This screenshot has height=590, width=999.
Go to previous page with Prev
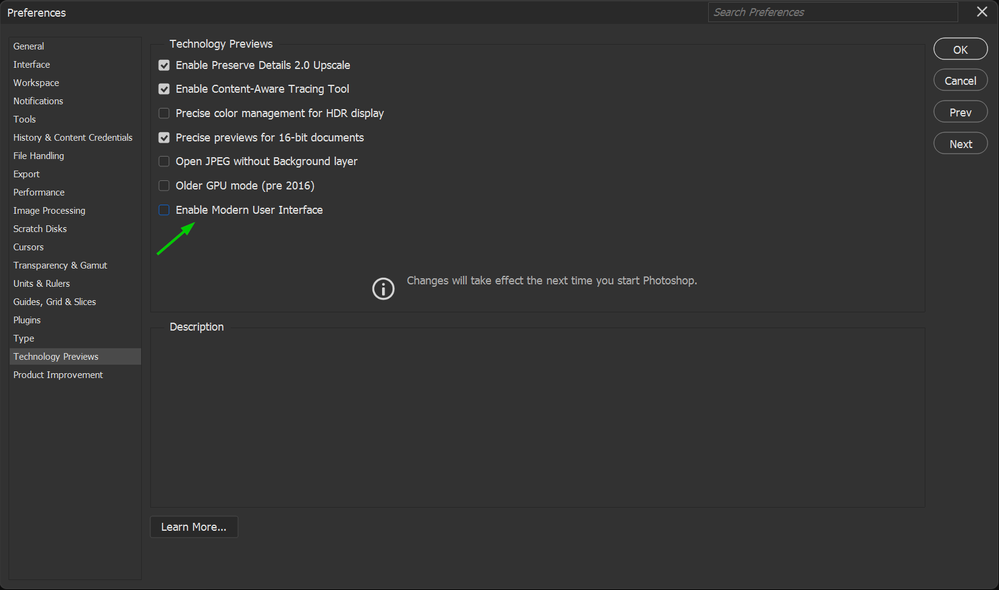[x=960, y=113]
